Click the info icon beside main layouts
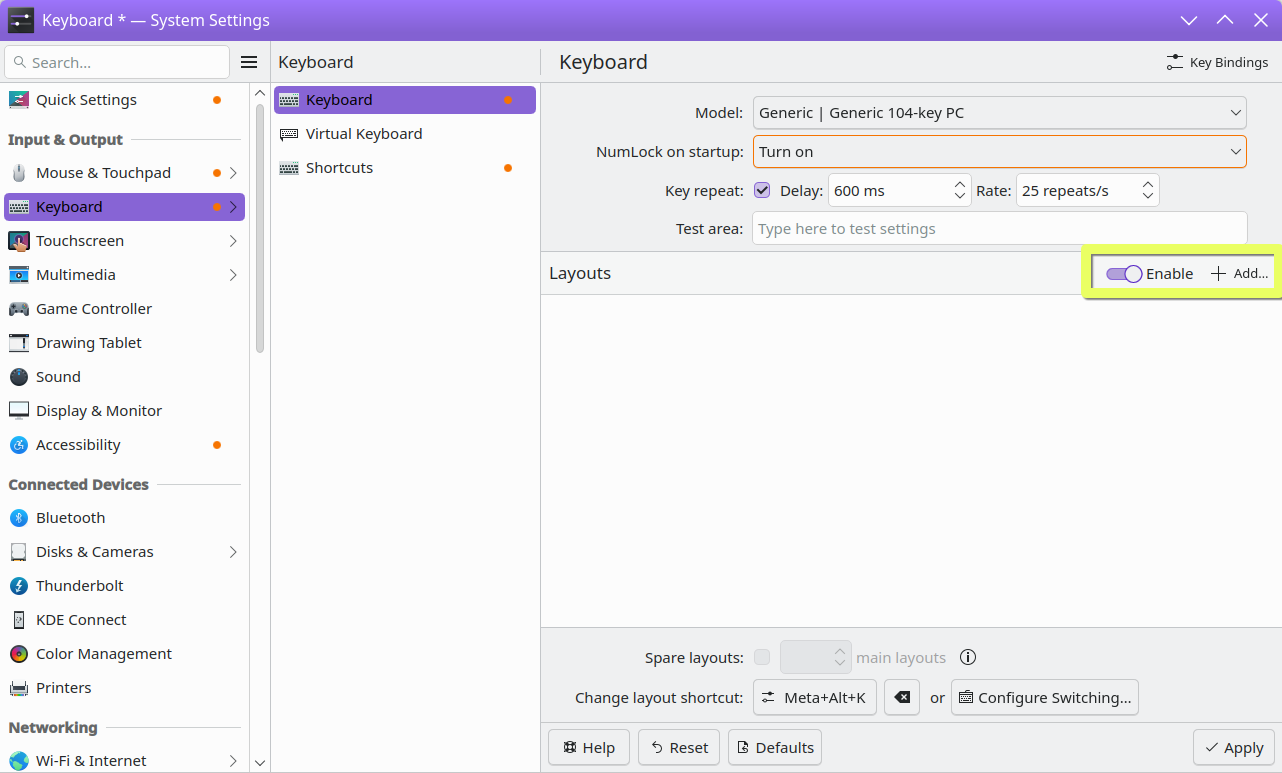The image size is (1282, 773). 968,657
